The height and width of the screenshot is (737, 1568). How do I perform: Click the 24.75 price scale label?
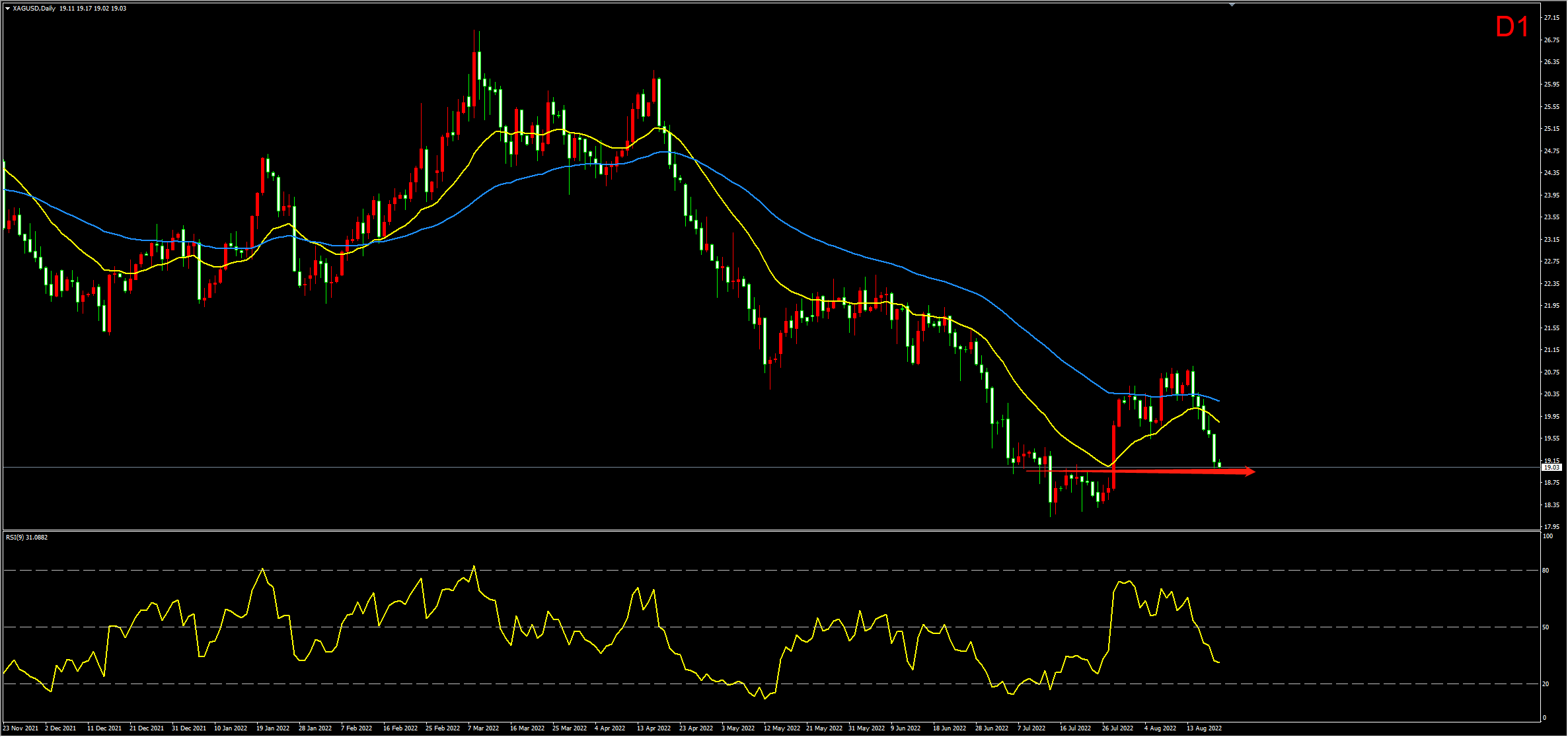tap(1551, 151)
